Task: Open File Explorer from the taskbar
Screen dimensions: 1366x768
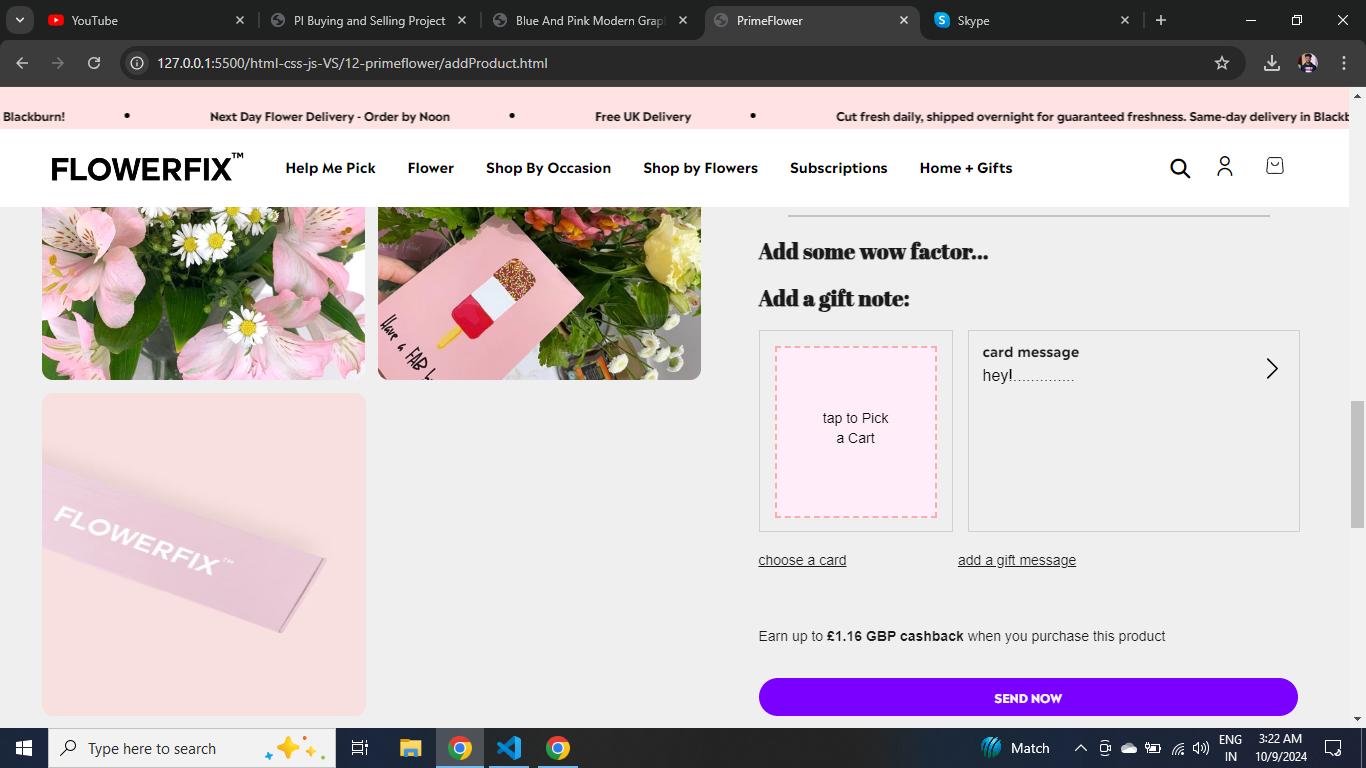Action: (x=411, y=748)
